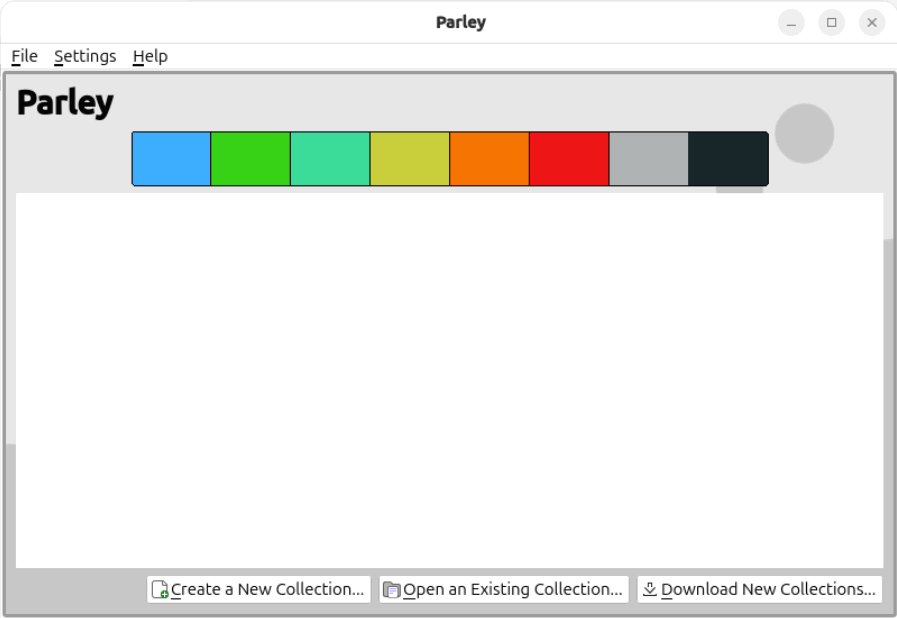The width and height of the screenshot is (897, 618).
Task: Open the Help menu
Action: pos(150,56)
